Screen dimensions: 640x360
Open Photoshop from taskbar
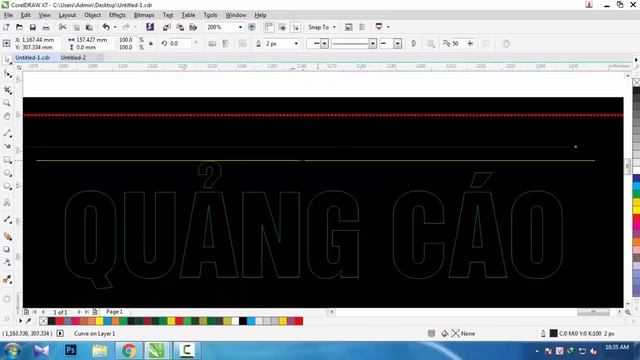(x=70, y=350)
